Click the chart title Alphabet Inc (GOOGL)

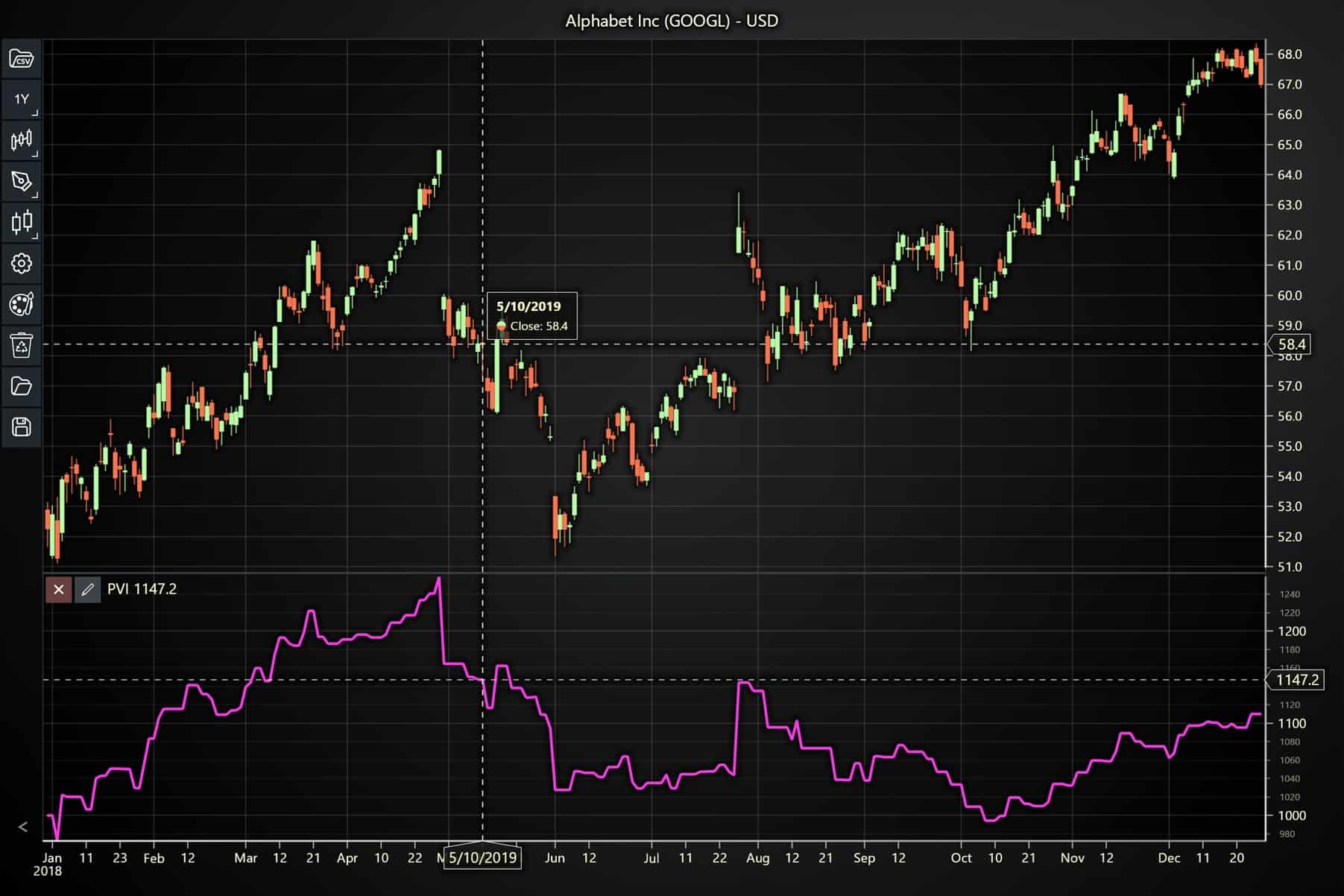coord(671,21)
